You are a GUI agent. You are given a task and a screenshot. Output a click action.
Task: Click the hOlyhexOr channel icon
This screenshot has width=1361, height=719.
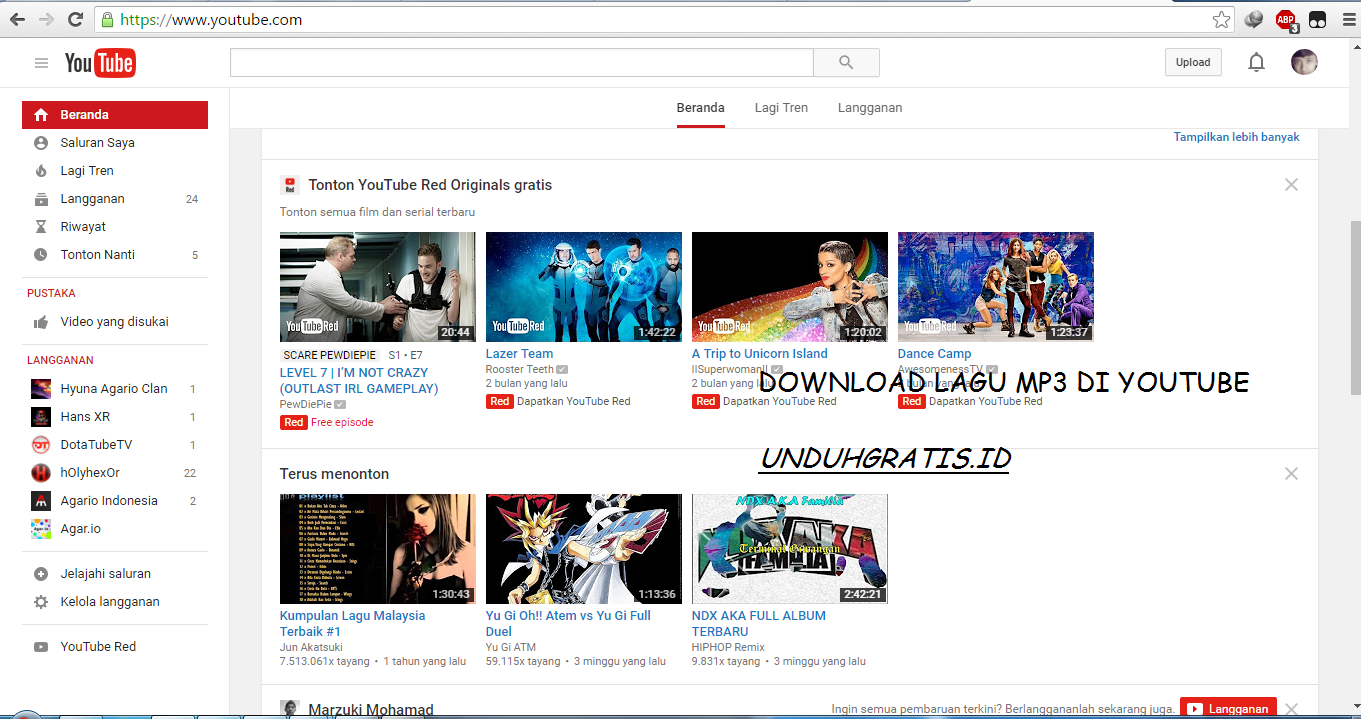[41, 473]
